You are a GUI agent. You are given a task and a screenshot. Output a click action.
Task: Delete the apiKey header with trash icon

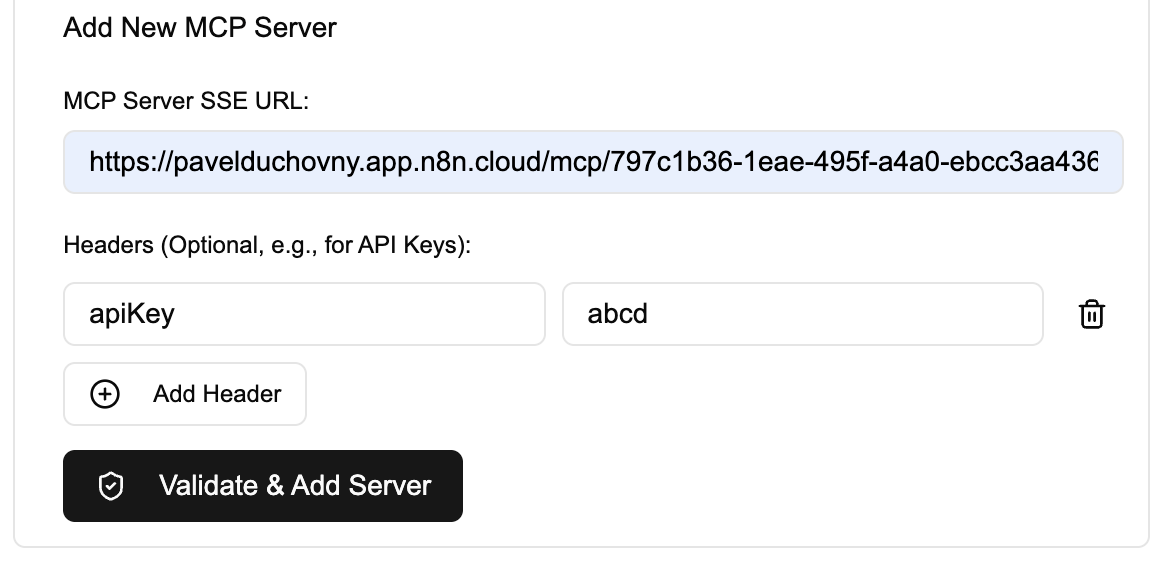pos(1091,315)
